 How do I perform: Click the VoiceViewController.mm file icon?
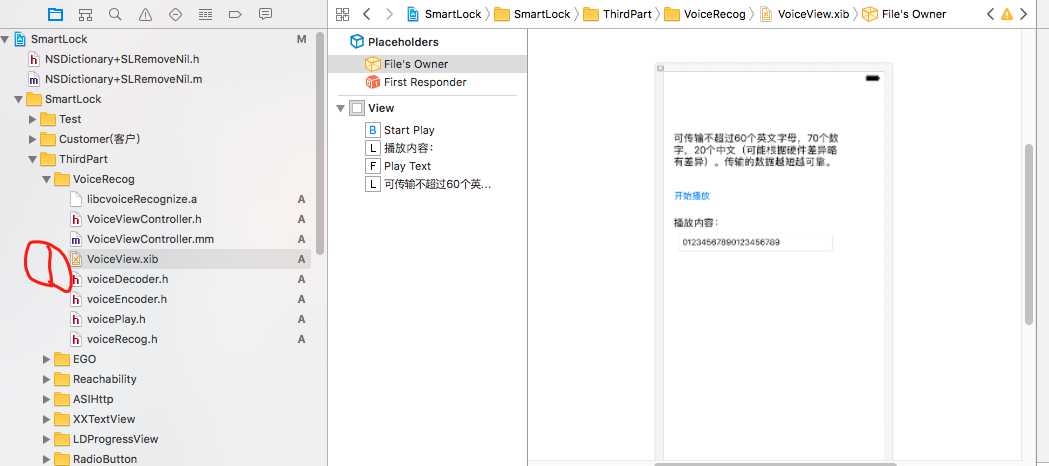tap(76, 239)
